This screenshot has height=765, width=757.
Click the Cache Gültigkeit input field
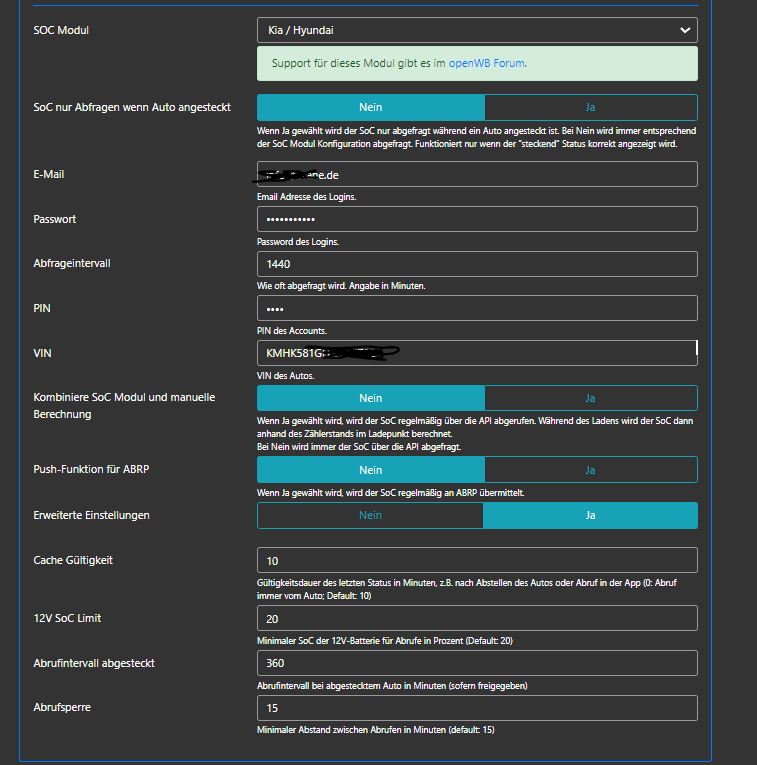[x=477, y=560]
